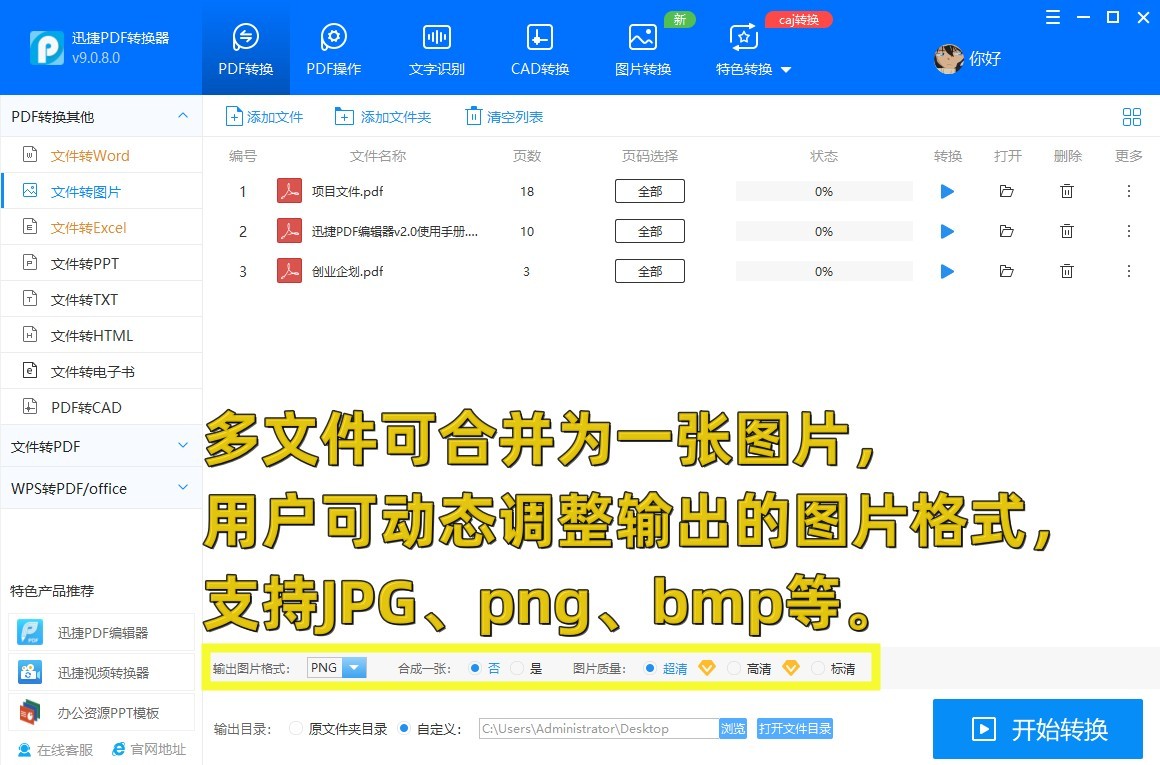Start converting 项目文件.pdf with play icon

coord(947,192)
